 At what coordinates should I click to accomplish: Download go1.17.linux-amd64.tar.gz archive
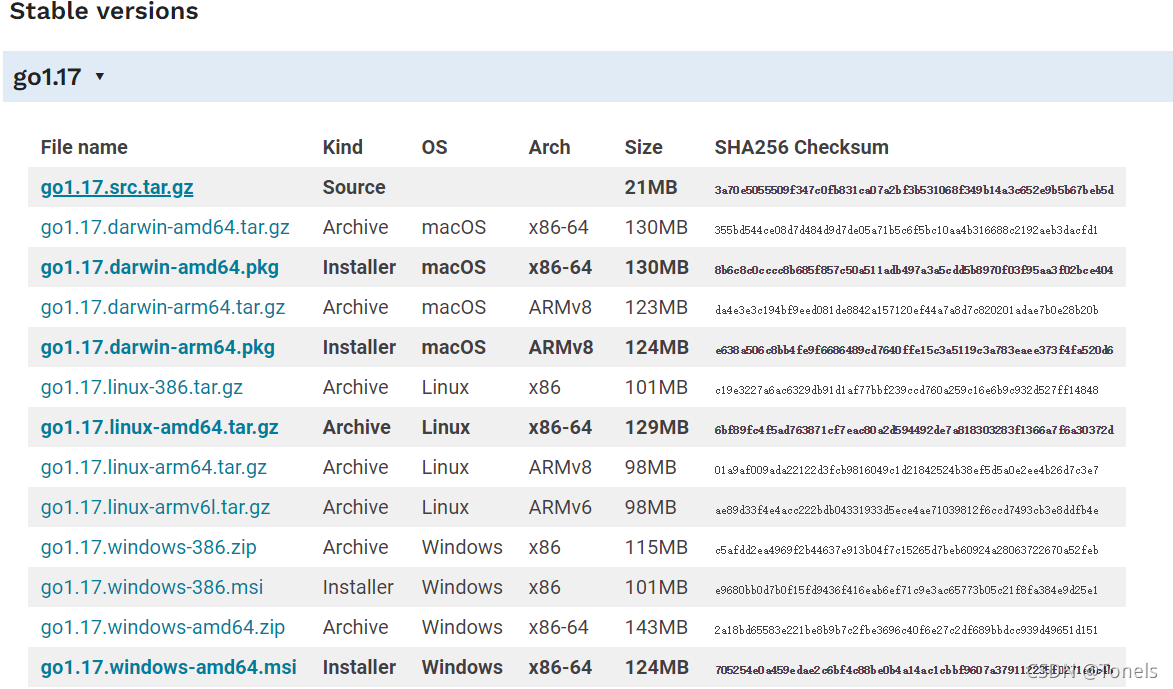[x=159, y=427]
